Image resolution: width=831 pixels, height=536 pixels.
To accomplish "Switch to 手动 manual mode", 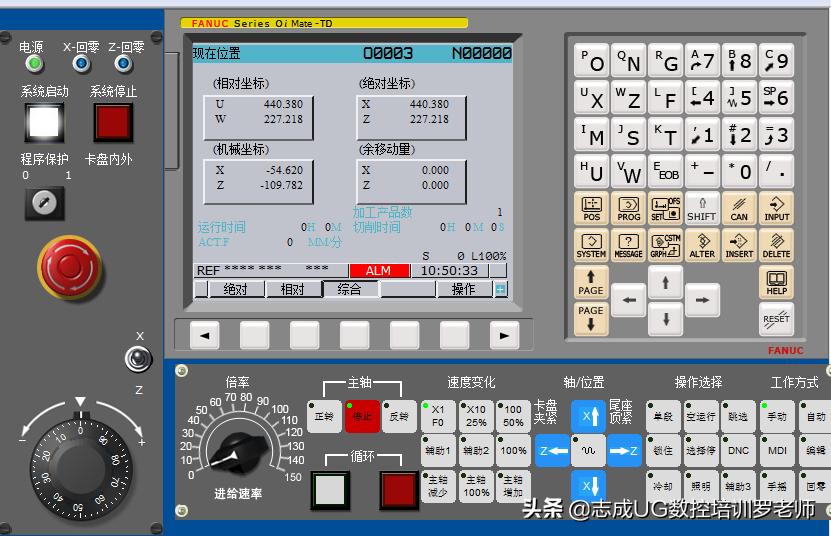I will pos(777,417).
